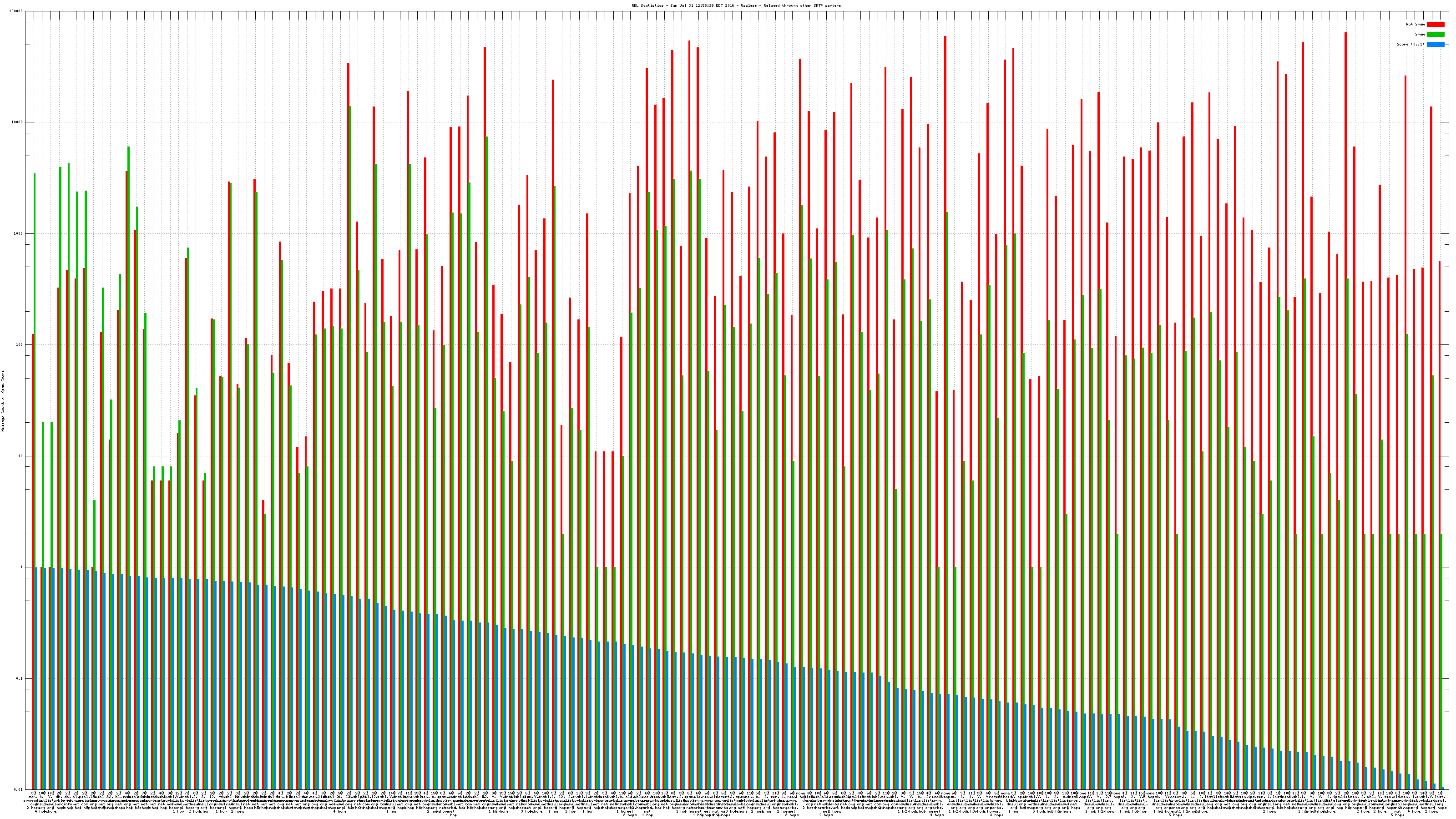The height and width of the screenshot is (819, 1456).
Task: Click the 100 y-axis tick label
Action: click(x=20, y=345)
